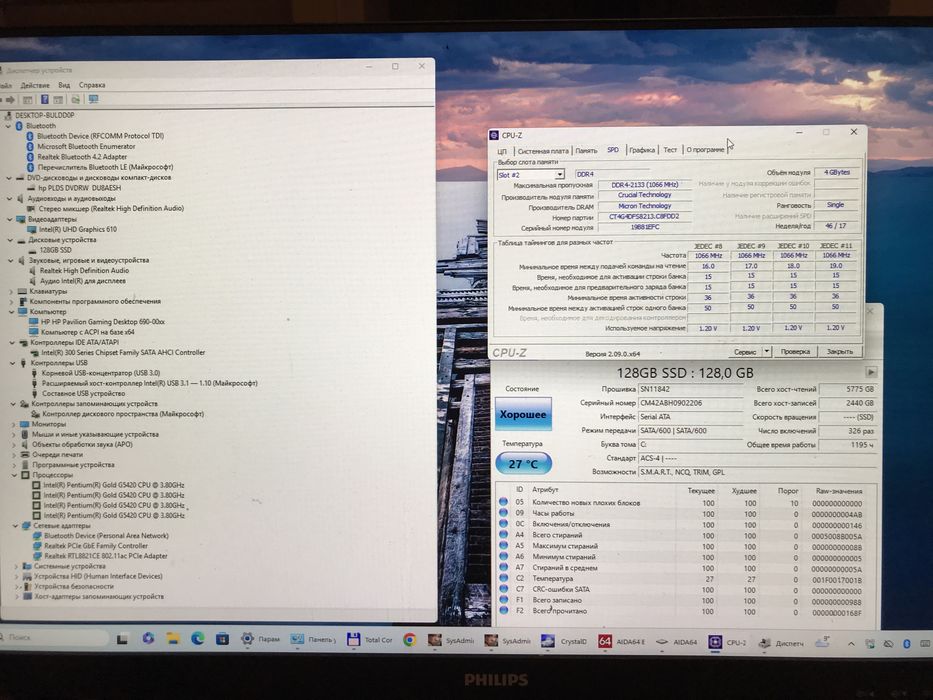Click the blue status circle of attribute 05 row

click(503, 502)
